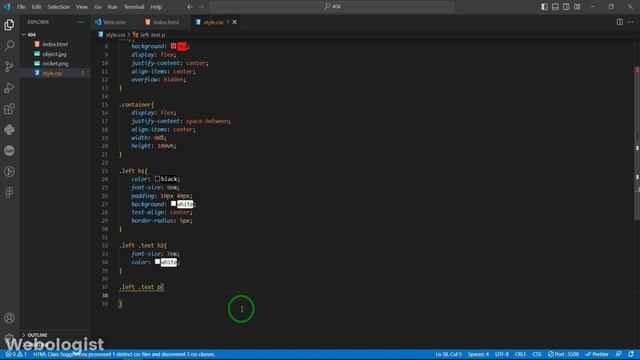Click the Ln 38, Col 5 status item
This screenshot has width=640, height=360.
pos(448,354)
